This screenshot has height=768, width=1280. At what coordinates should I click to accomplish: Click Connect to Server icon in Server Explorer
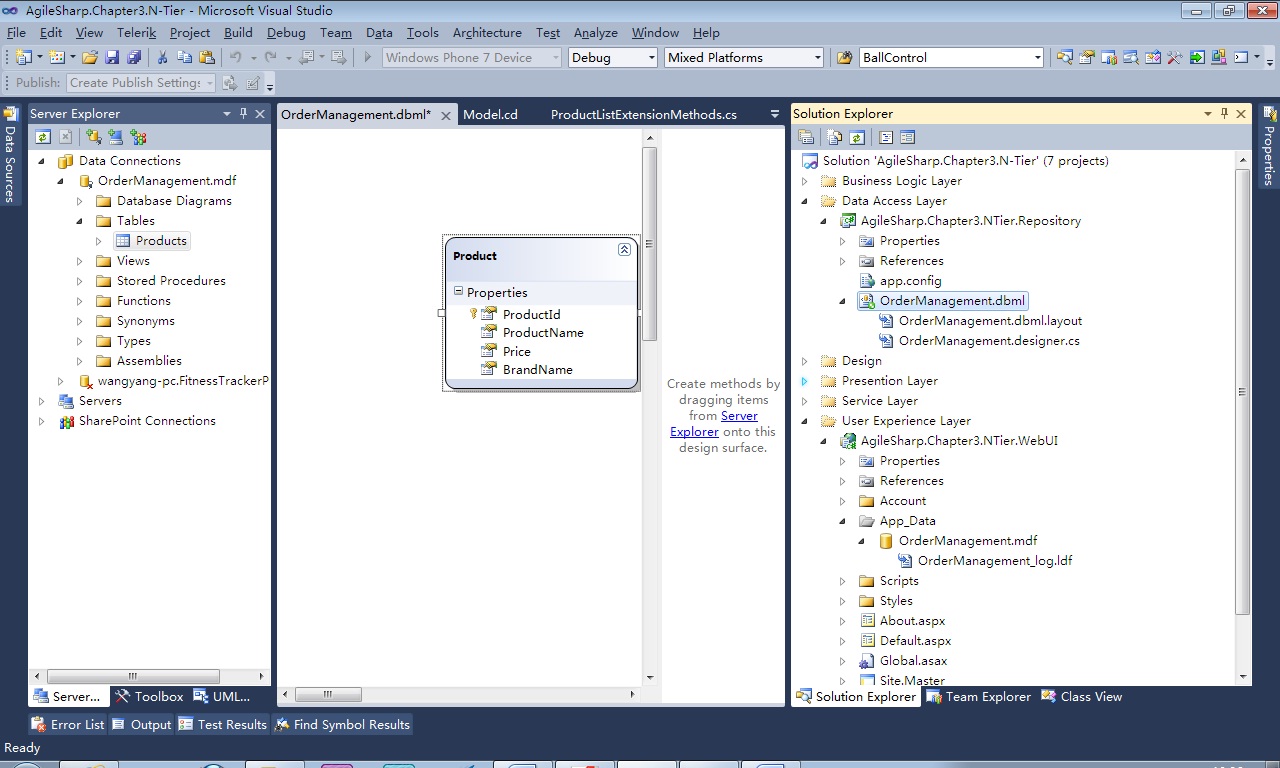[x=116, y=137]
